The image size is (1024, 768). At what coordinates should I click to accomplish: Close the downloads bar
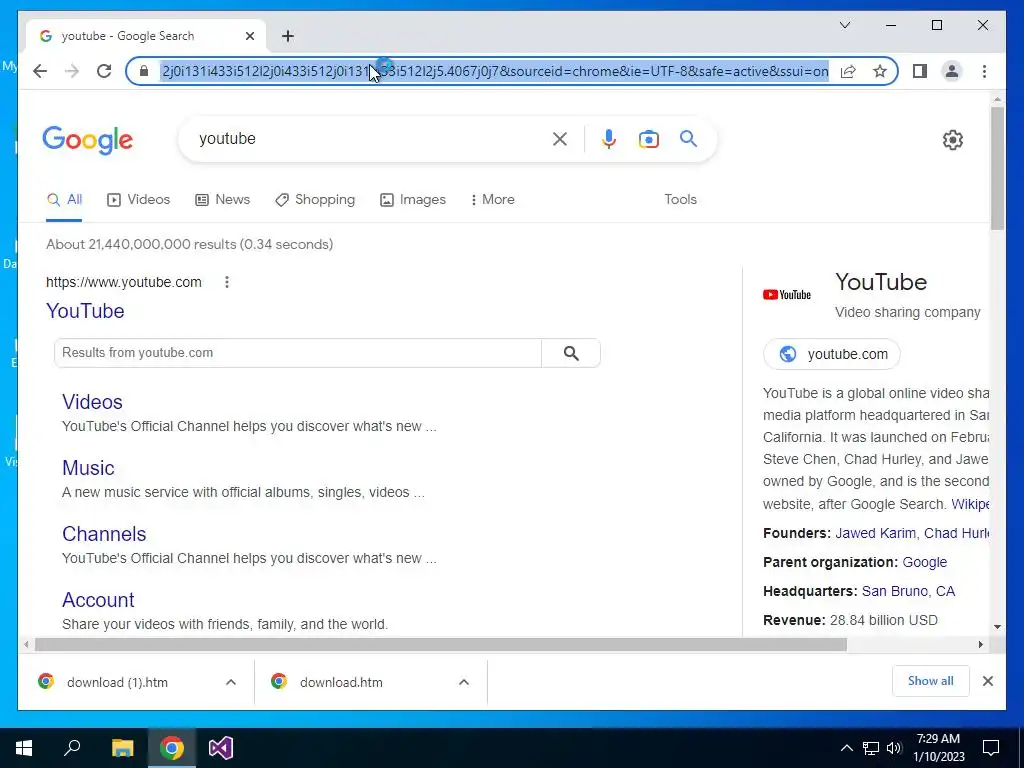(988, 681)
